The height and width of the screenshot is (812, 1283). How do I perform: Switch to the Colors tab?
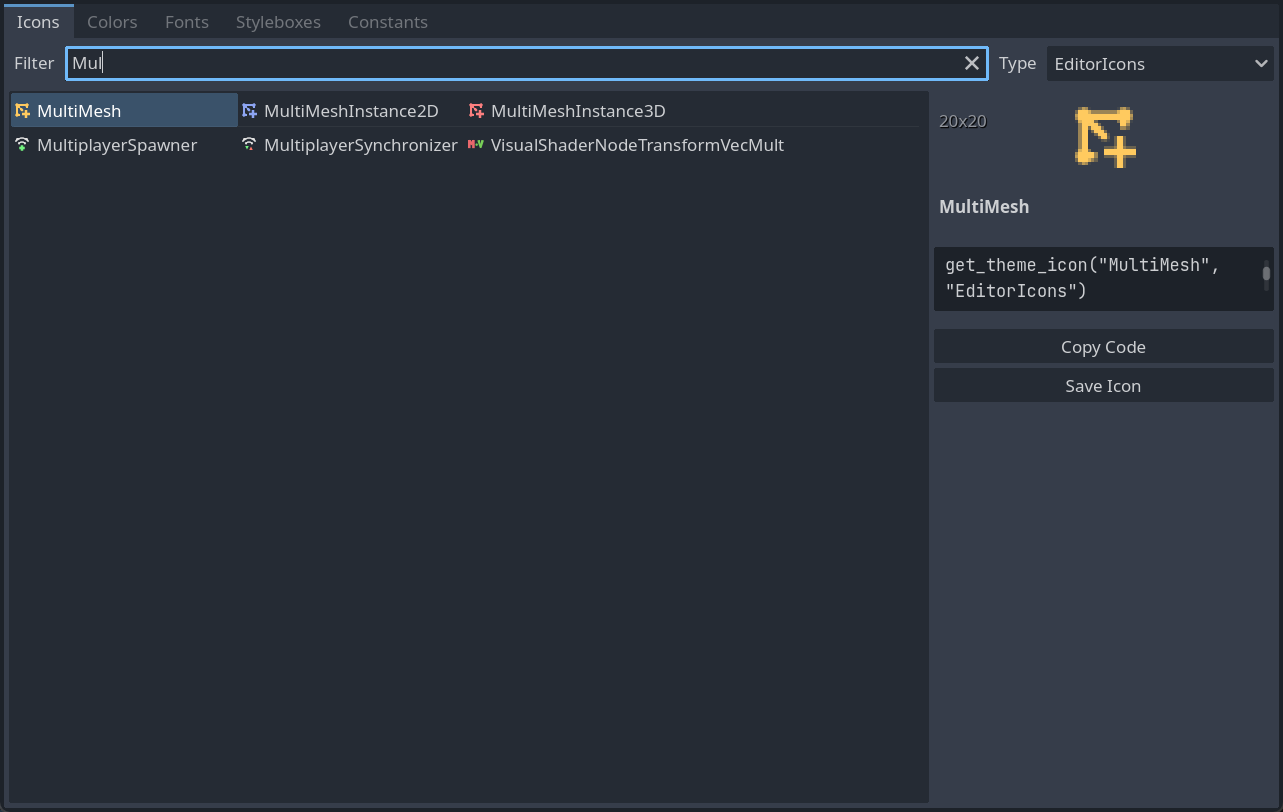coord(112,21)
